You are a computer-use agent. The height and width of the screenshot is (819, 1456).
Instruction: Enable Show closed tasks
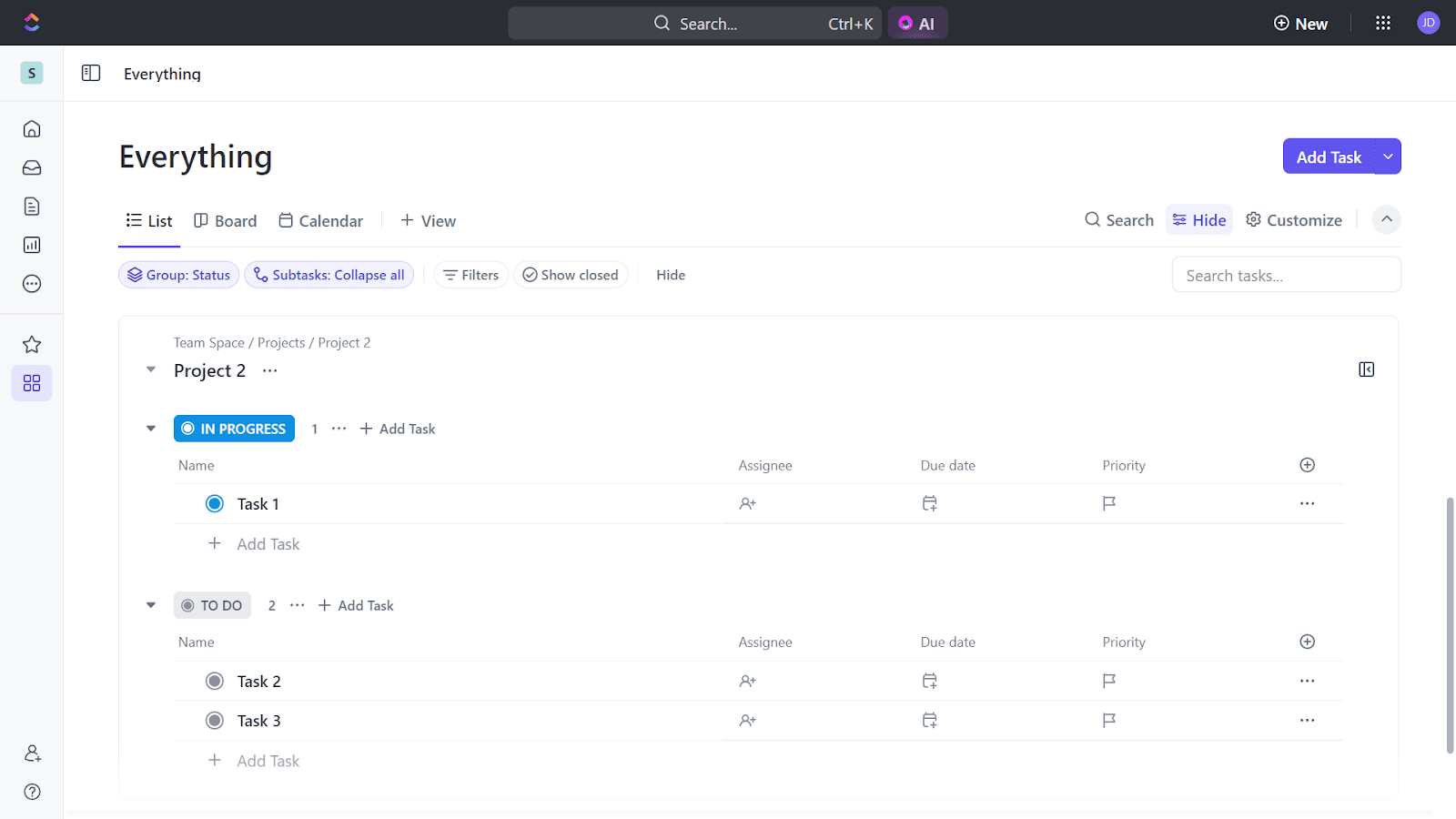click(571, 274)
